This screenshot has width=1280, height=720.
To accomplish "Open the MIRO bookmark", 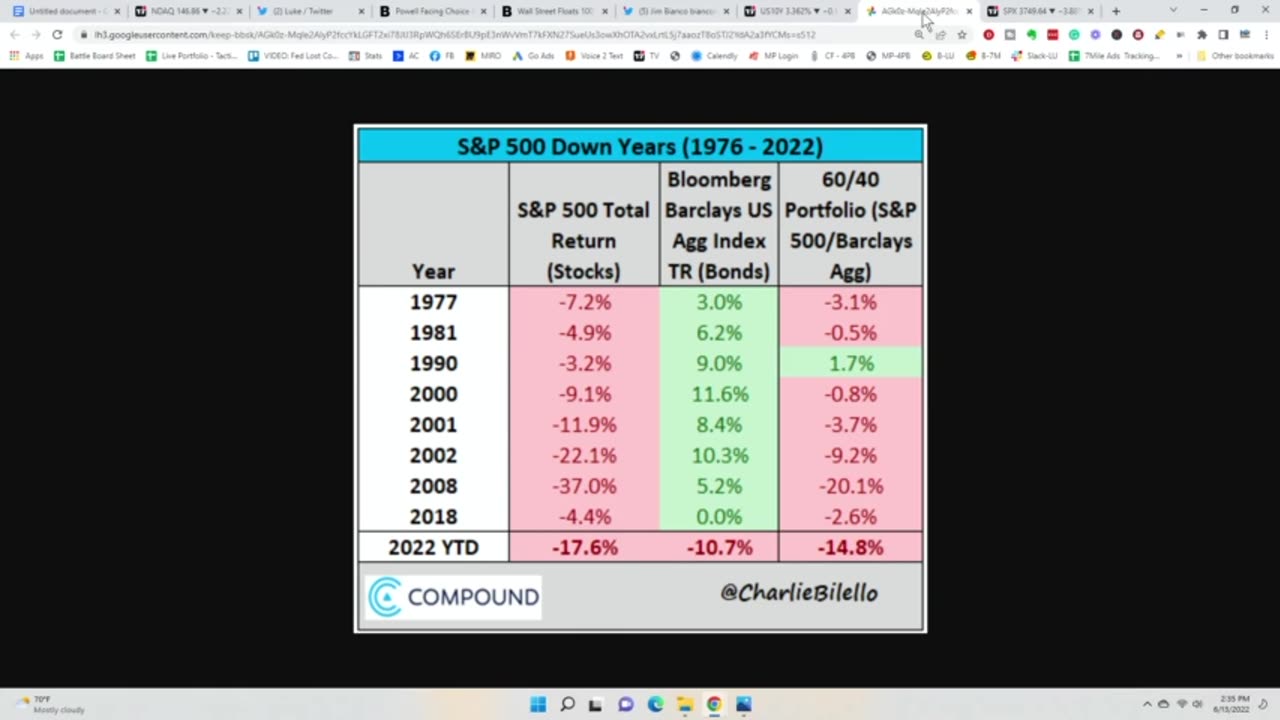I will pyautogui.click(x=483, y=56).
